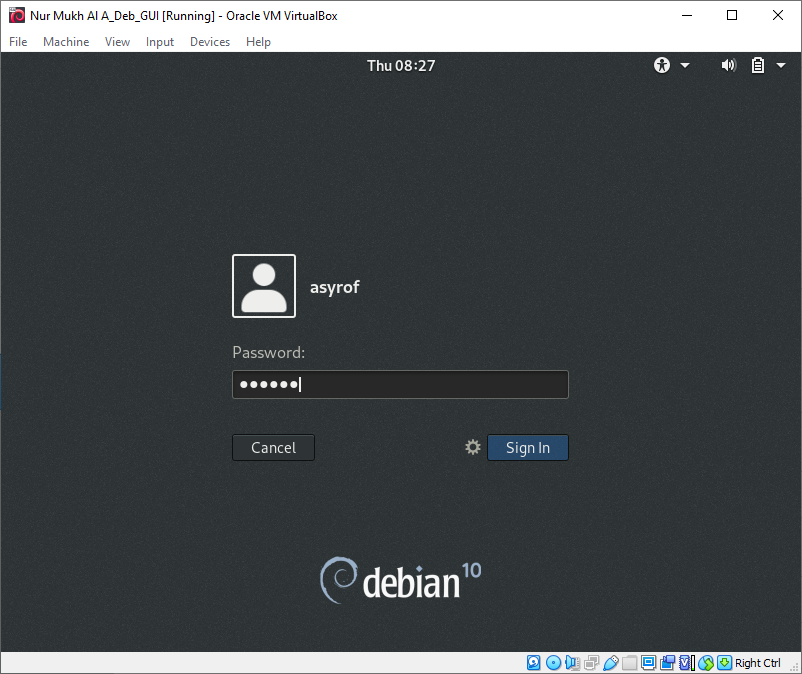Open the Machine menu

point(66,42)
